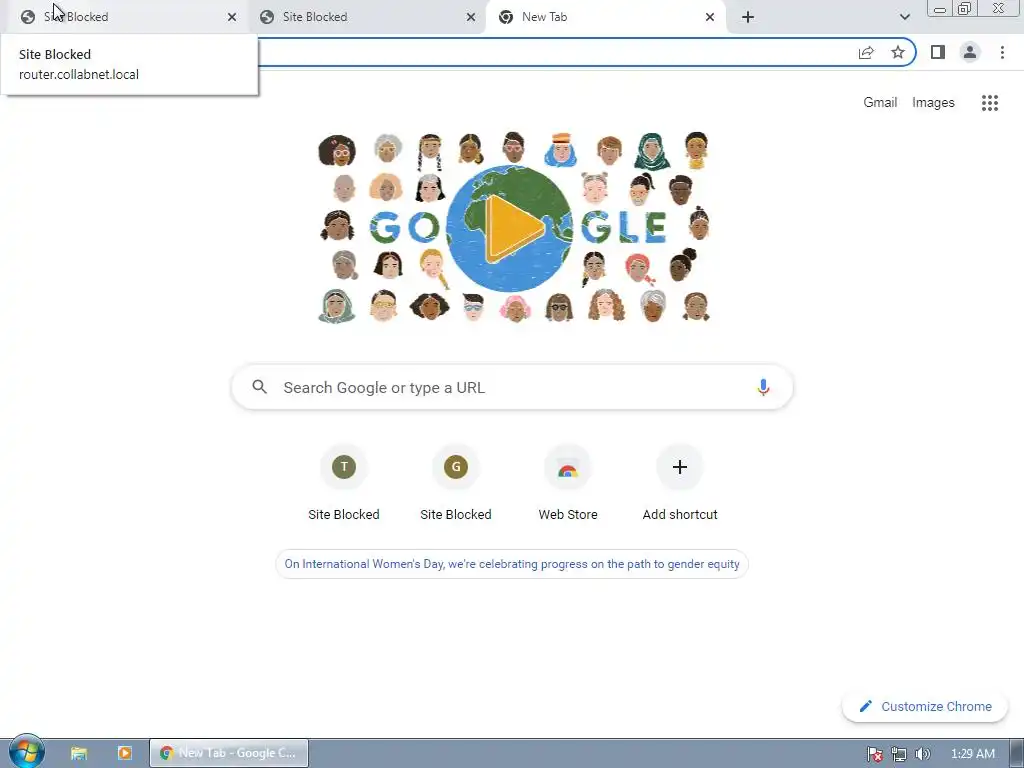Viewport: 1024px width, 768px height.
Task: Click the 1:29 AM taskbar clock
Action: tap(972, 754)
